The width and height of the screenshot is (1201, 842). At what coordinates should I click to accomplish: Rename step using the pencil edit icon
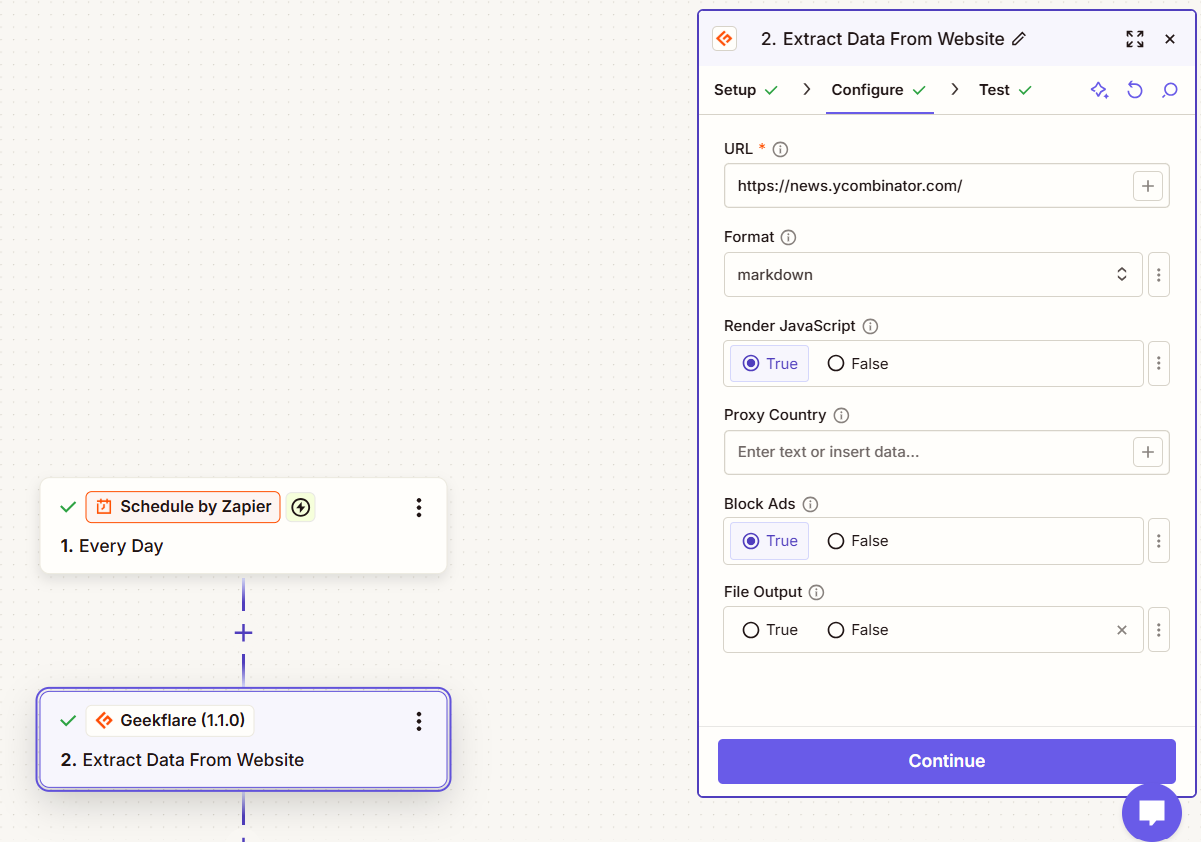[x=1019, y=39]
